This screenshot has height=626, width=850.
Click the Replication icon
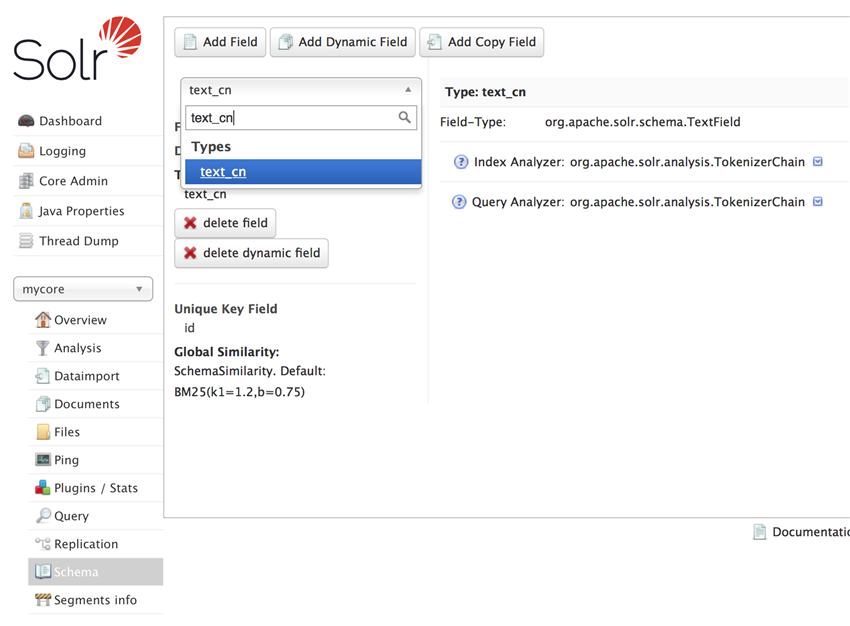click(x=43, y=543)
